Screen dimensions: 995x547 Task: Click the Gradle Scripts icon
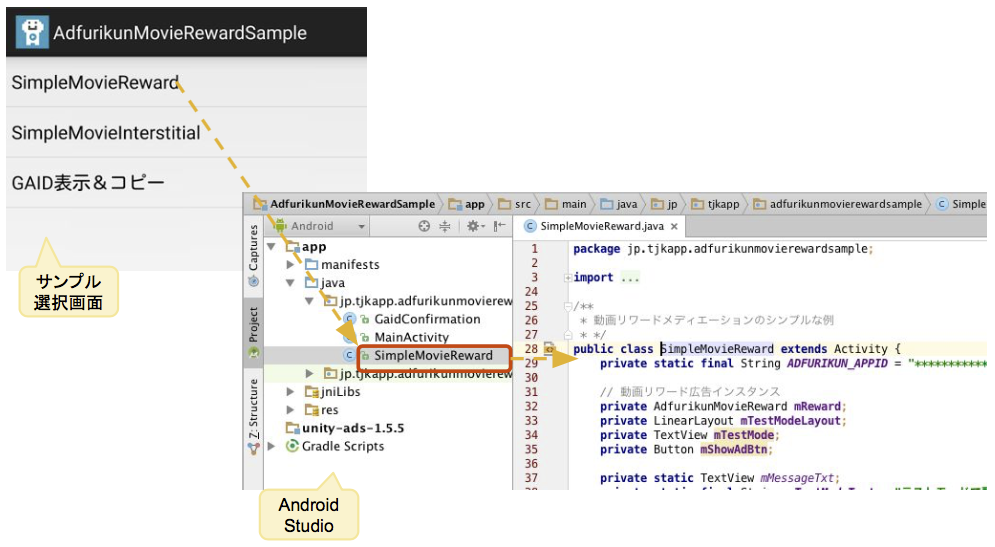[292, 446]
